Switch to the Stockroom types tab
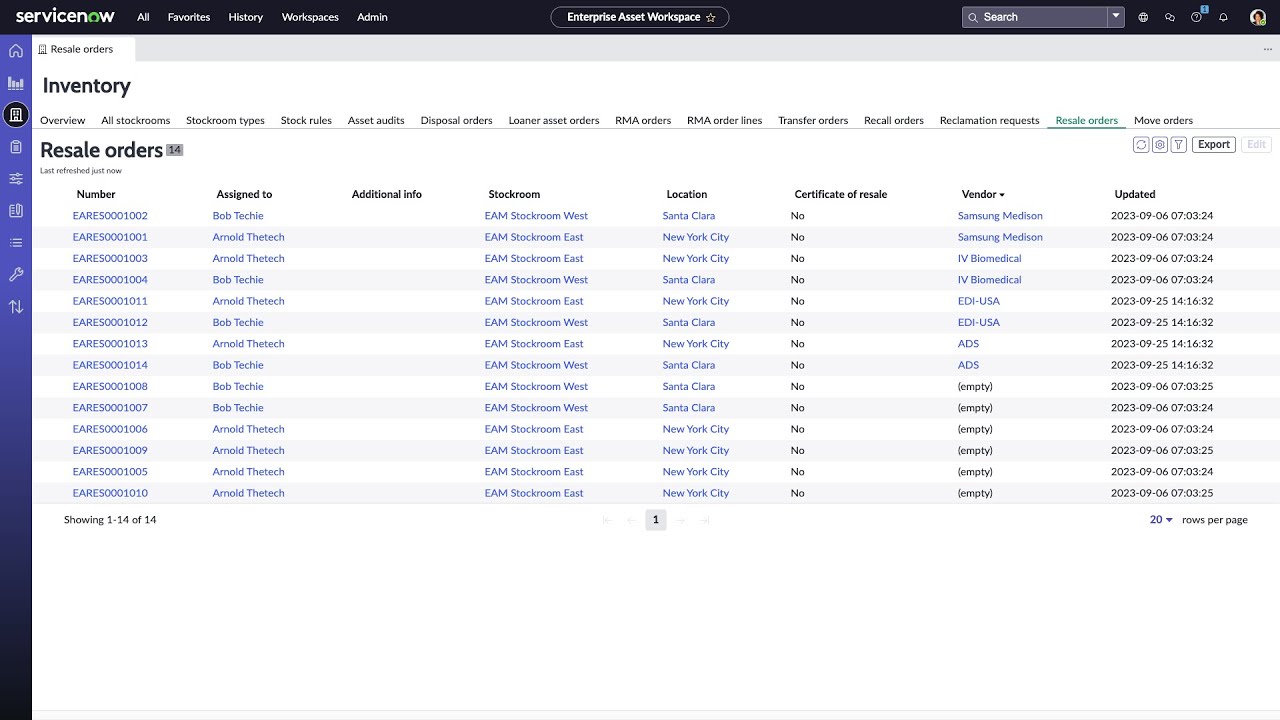The width and height of the screenshot is (1280, 720). pos(225,120)
